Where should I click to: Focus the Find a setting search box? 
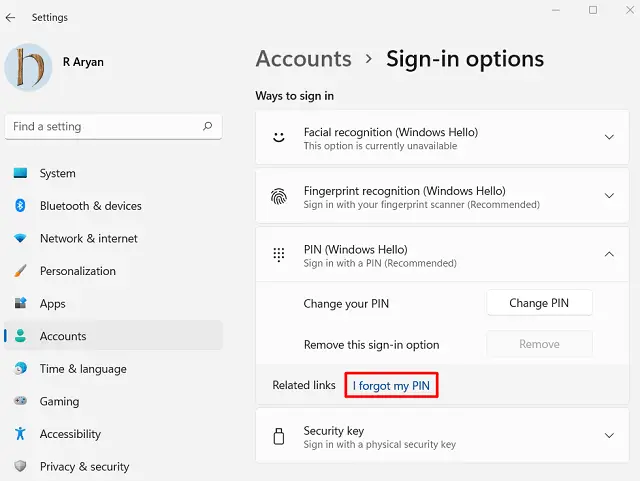113,127
